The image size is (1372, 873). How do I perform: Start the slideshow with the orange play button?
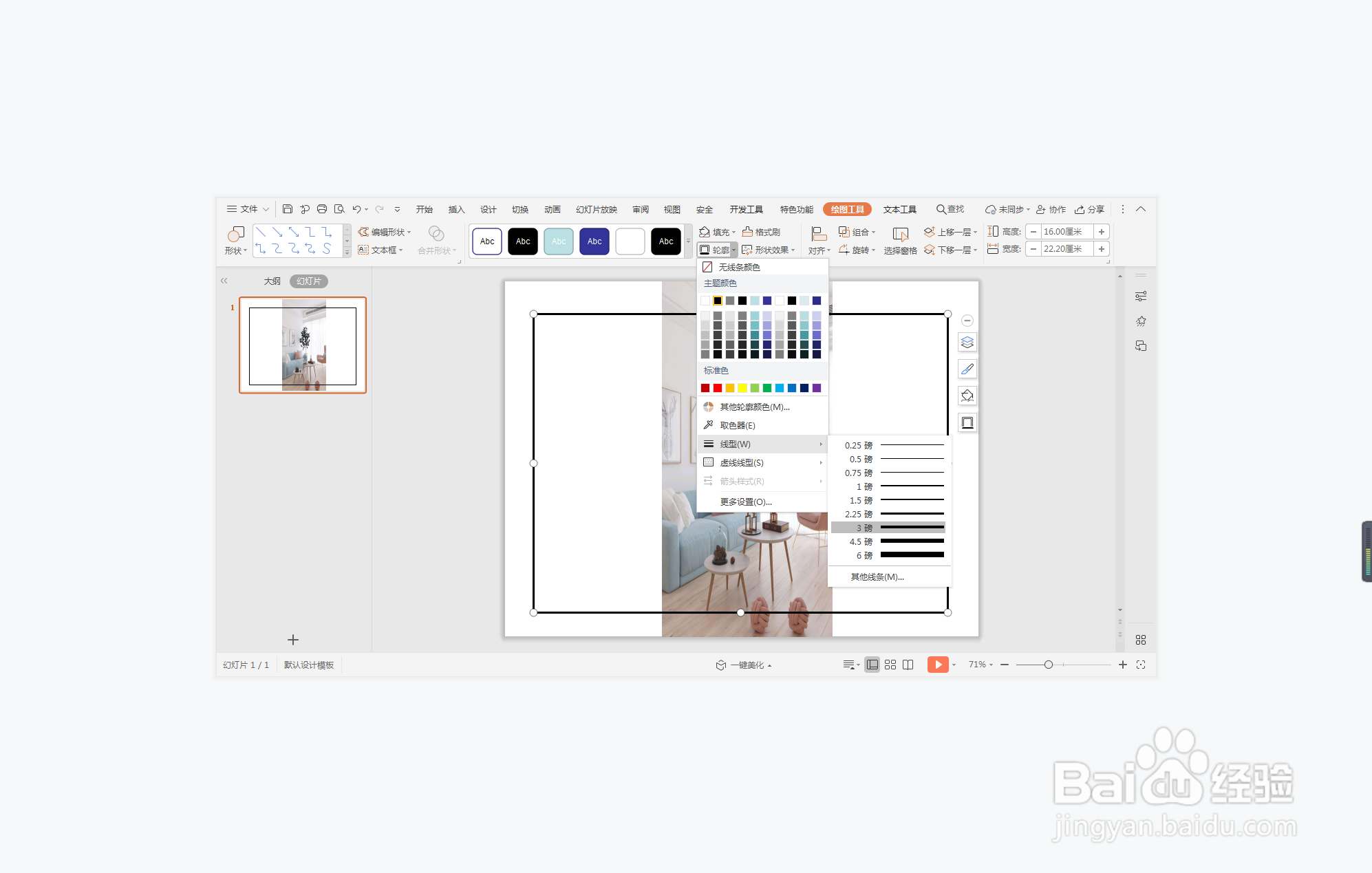938,665
